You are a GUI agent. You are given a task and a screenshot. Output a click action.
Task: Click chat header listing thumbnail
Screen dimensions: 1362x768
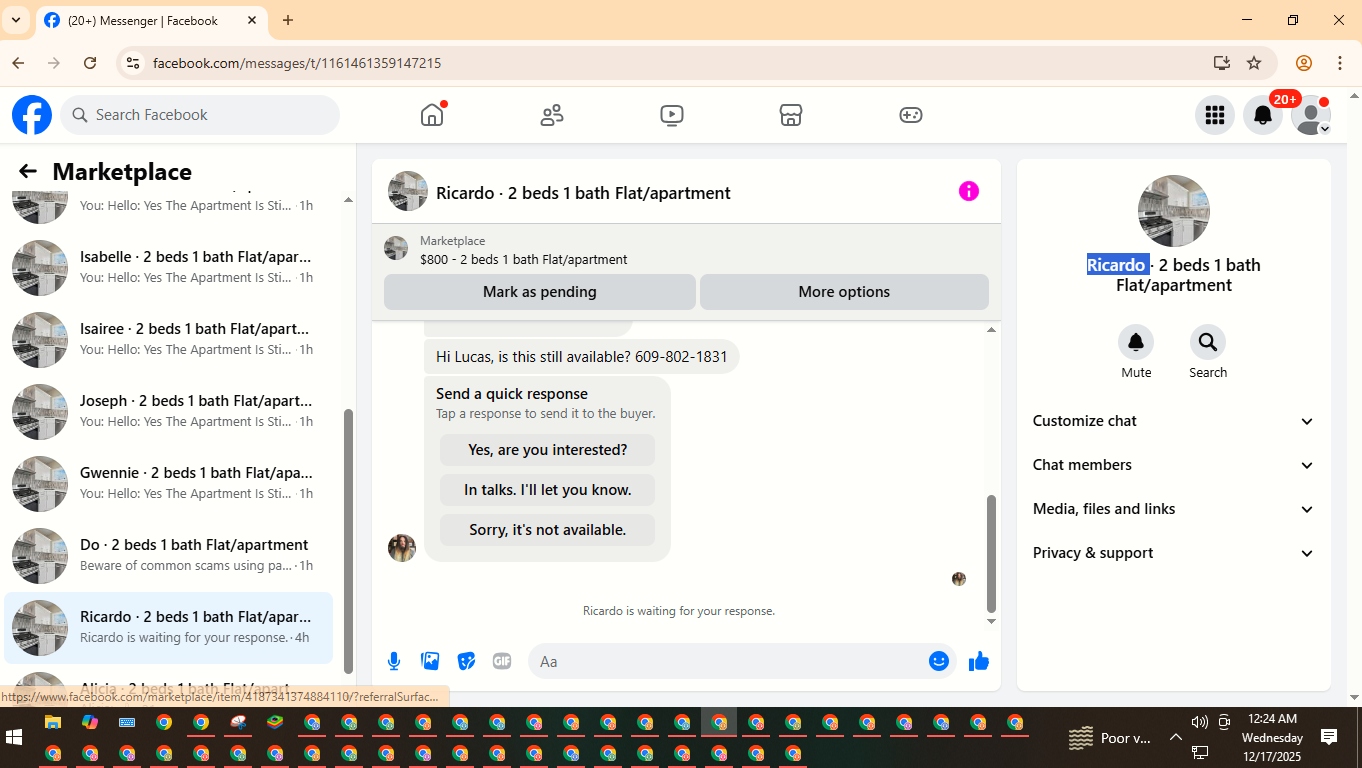(x=408, y=191)
